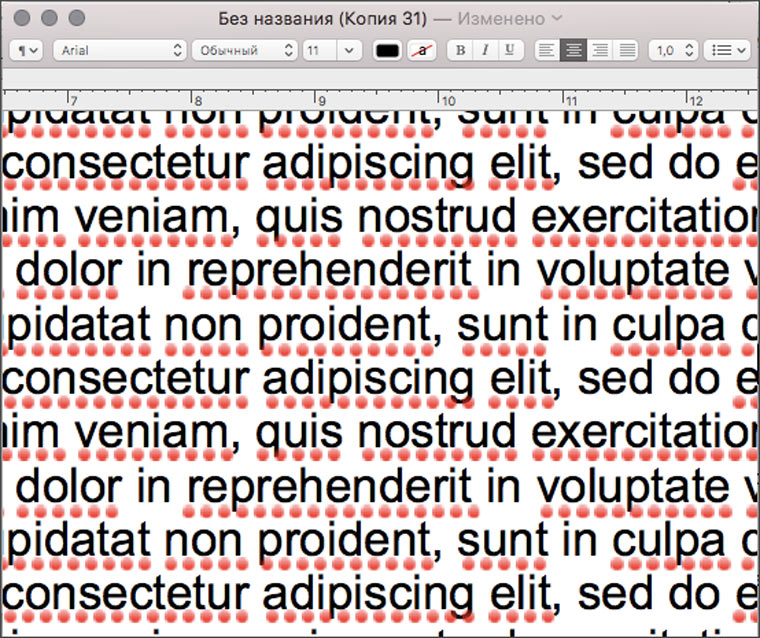Open the Обычный typeface style dropdown
760x638 pixels.
244,50
